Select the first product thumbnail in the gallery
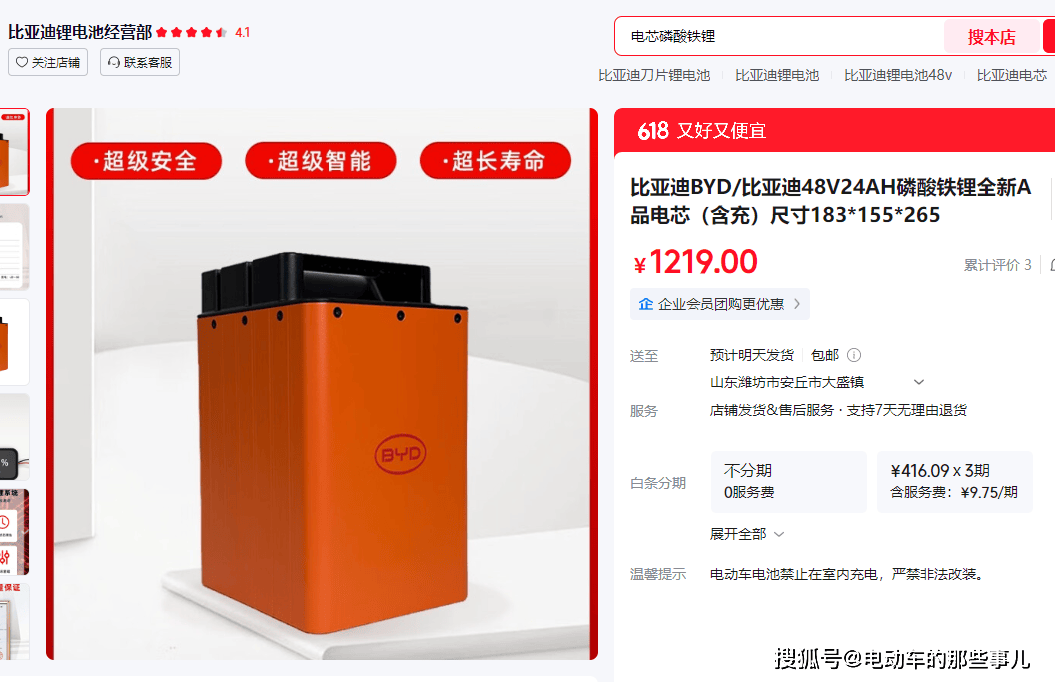Screen dimensions: 1055x682 point(14,151)
